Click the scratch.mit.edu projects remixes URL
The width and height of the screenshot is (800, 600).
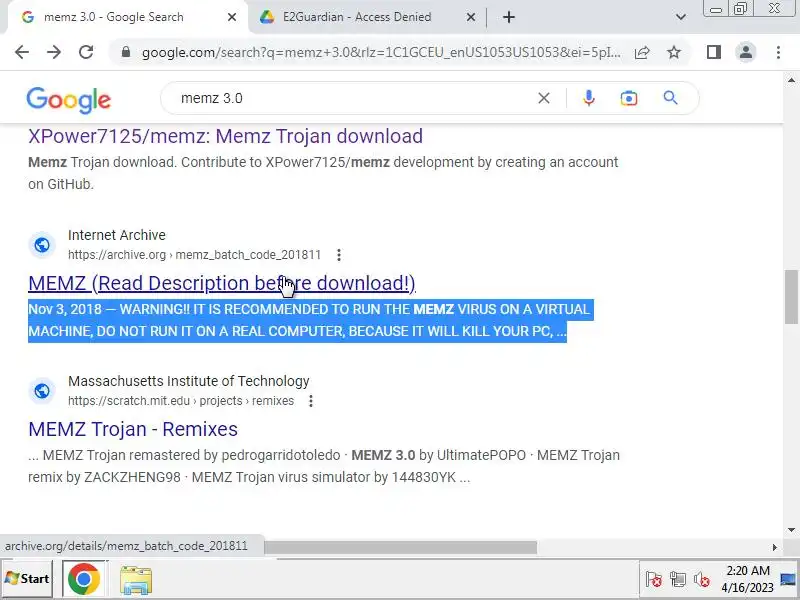click(181, 401)
